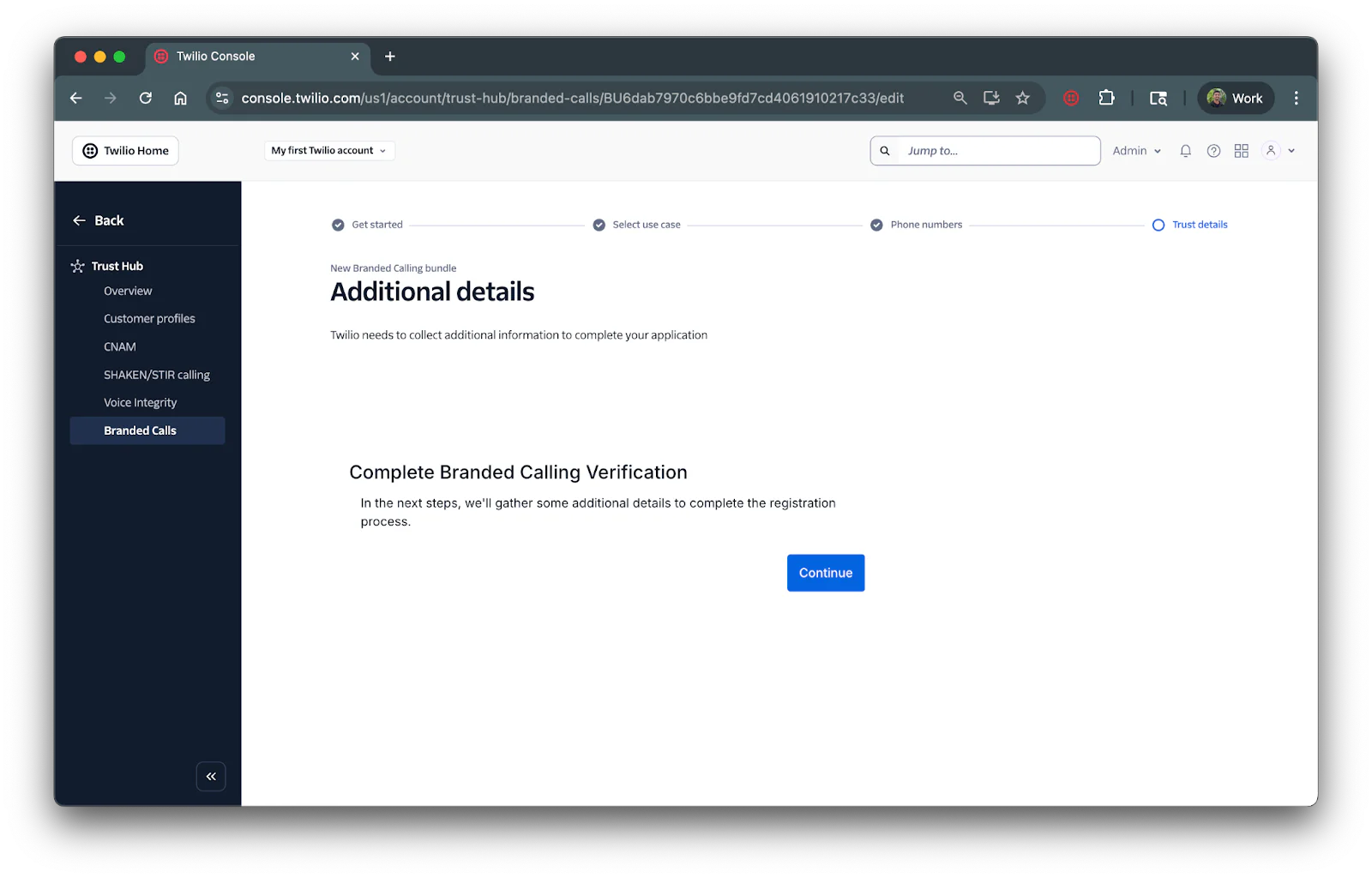Open the products grid icon

pyautogui.click(x=1241, y=150)
